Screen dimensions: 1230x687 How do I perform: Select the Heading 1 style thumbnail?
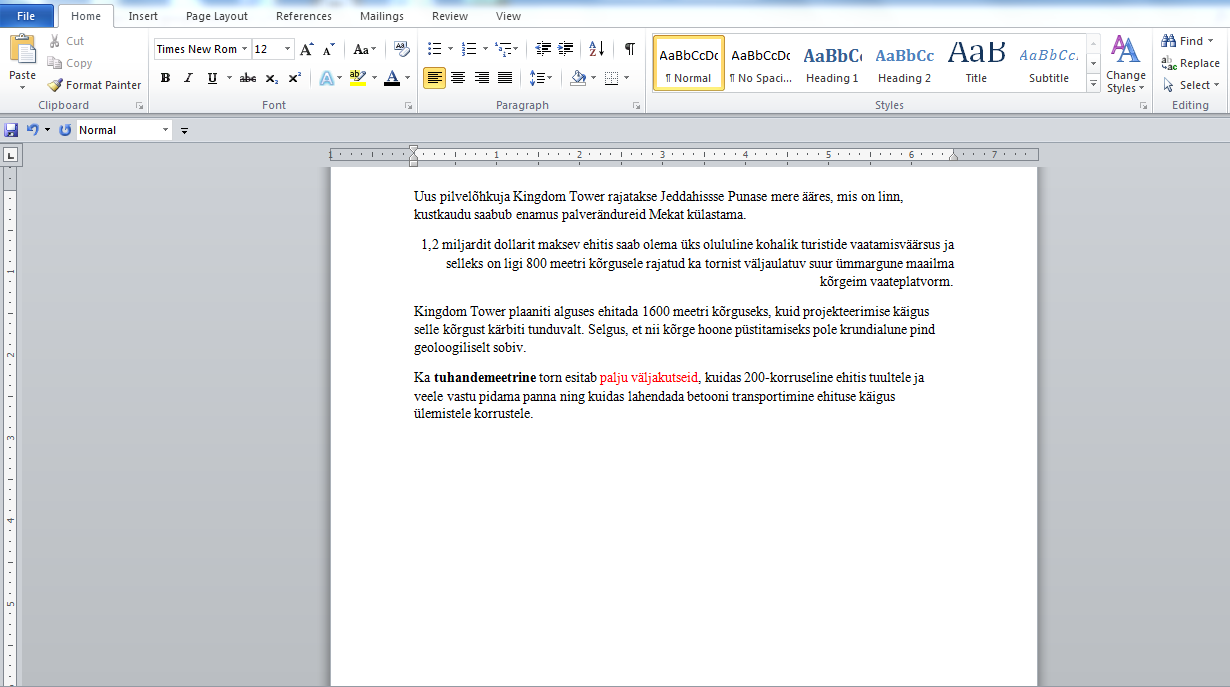coord(832,64)
